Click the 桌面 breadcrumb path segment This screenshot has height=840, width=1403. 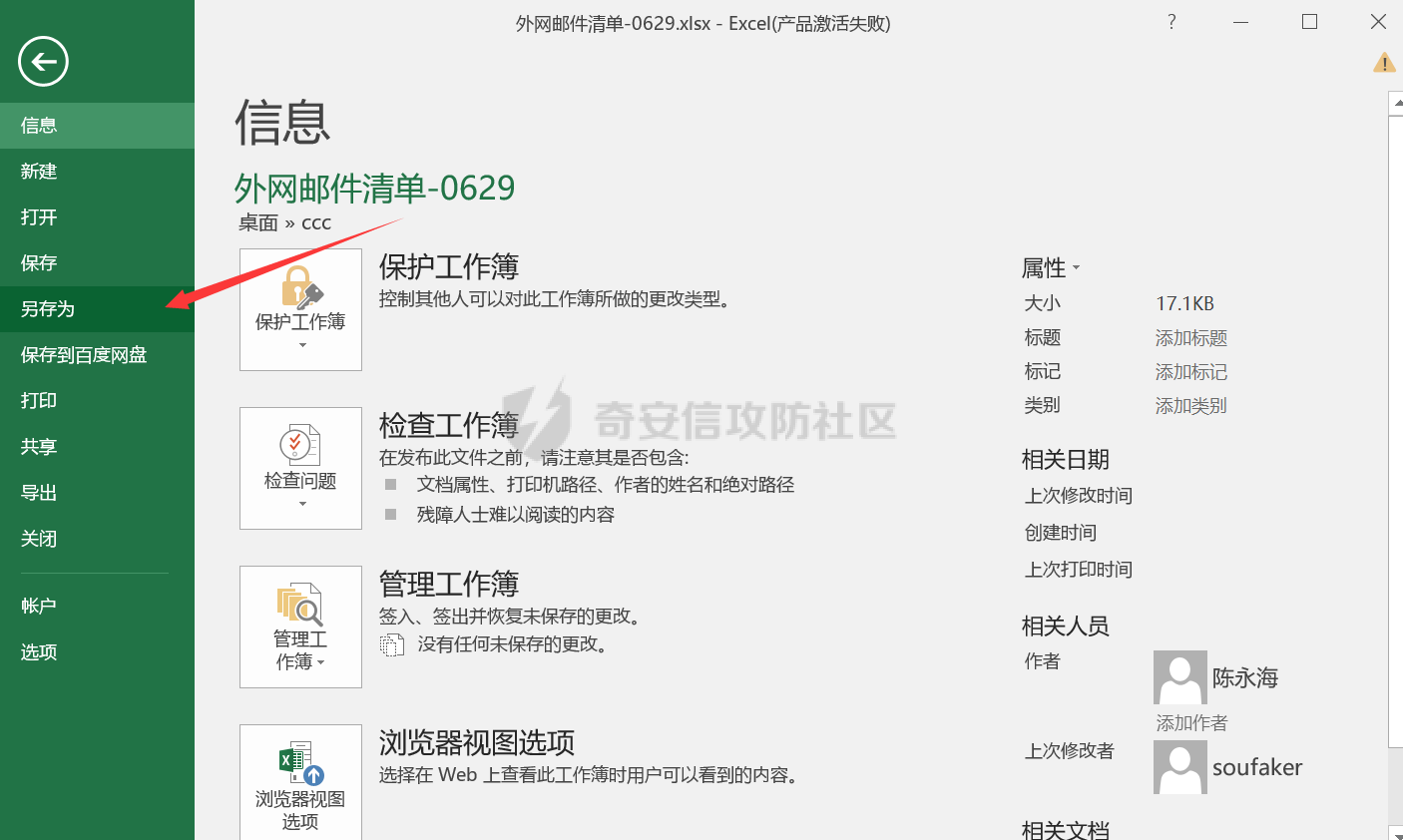coord(258,222)
